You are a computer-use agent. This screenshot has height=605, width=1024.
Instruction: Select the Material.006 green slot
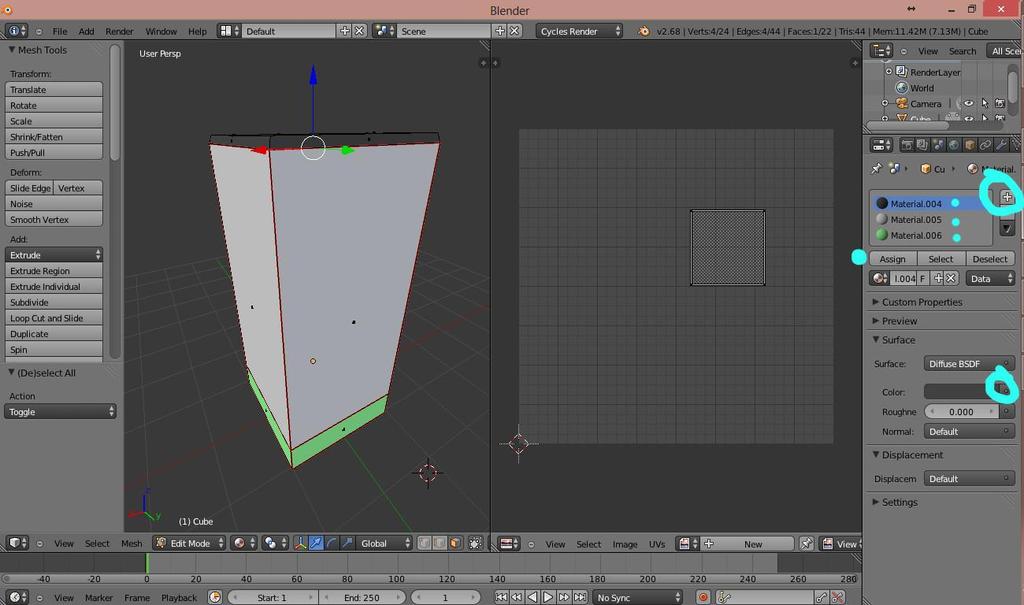coord(931,235)
